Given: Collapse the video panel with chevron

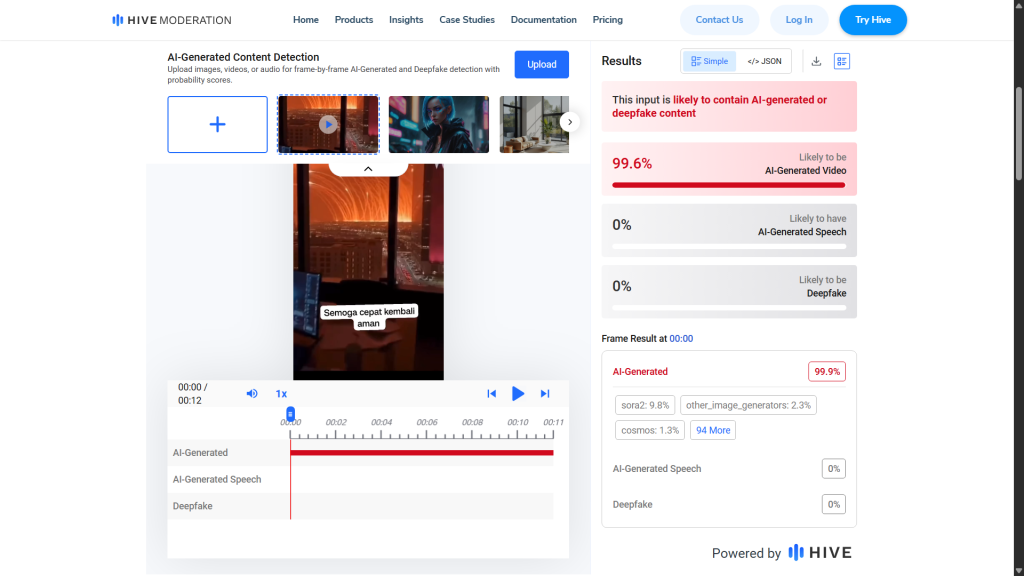Looking at the screenshot, I should point(367,169).
